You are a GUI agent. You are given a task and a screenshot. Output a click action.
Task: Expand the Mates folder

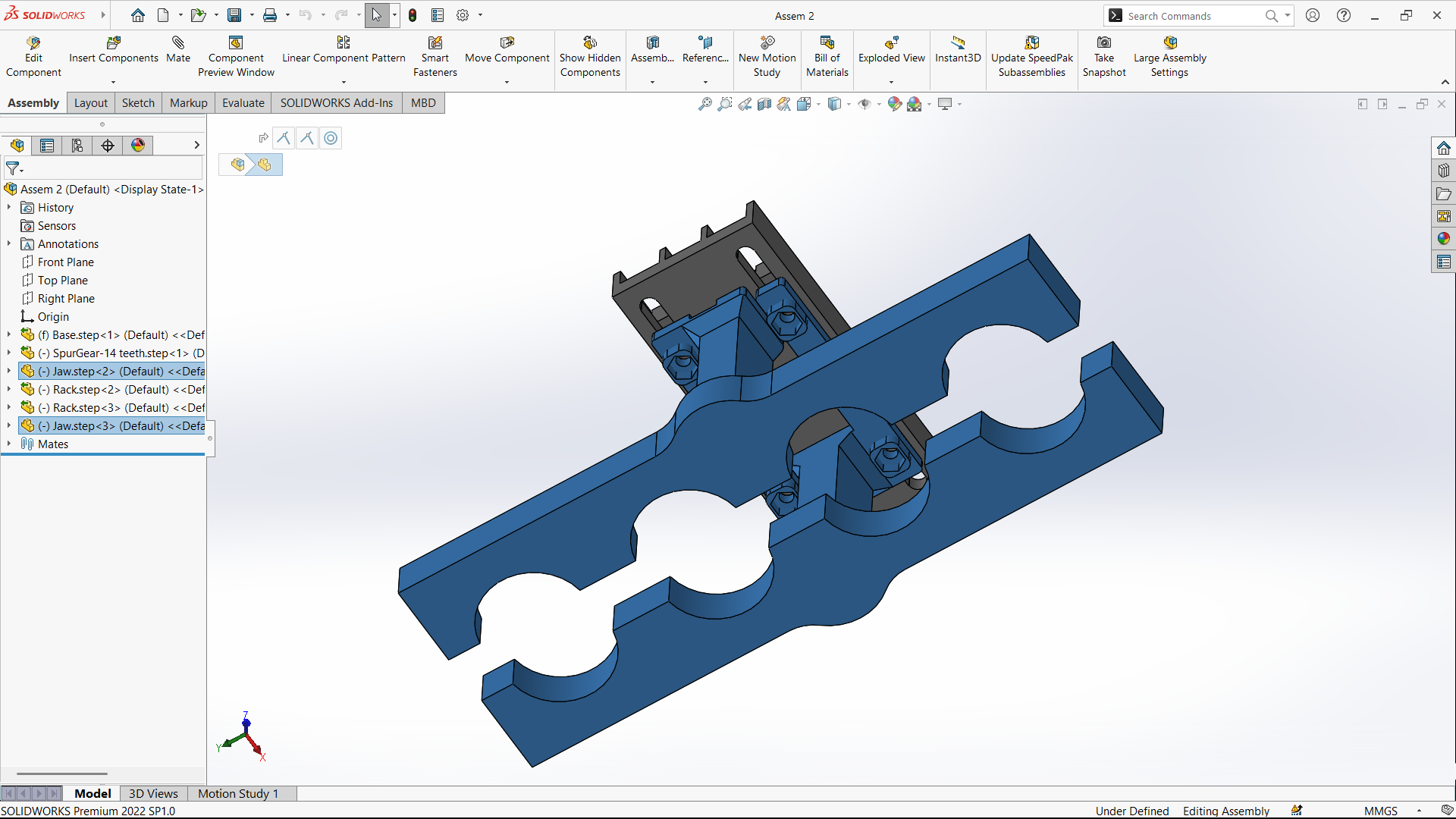(x=9, y=444)
